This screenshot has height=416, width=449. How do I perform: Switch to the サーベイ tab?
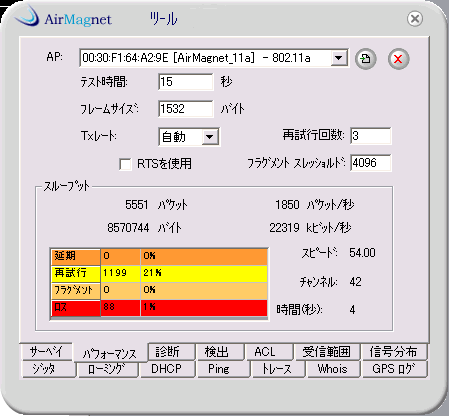[x=46, y=352]
